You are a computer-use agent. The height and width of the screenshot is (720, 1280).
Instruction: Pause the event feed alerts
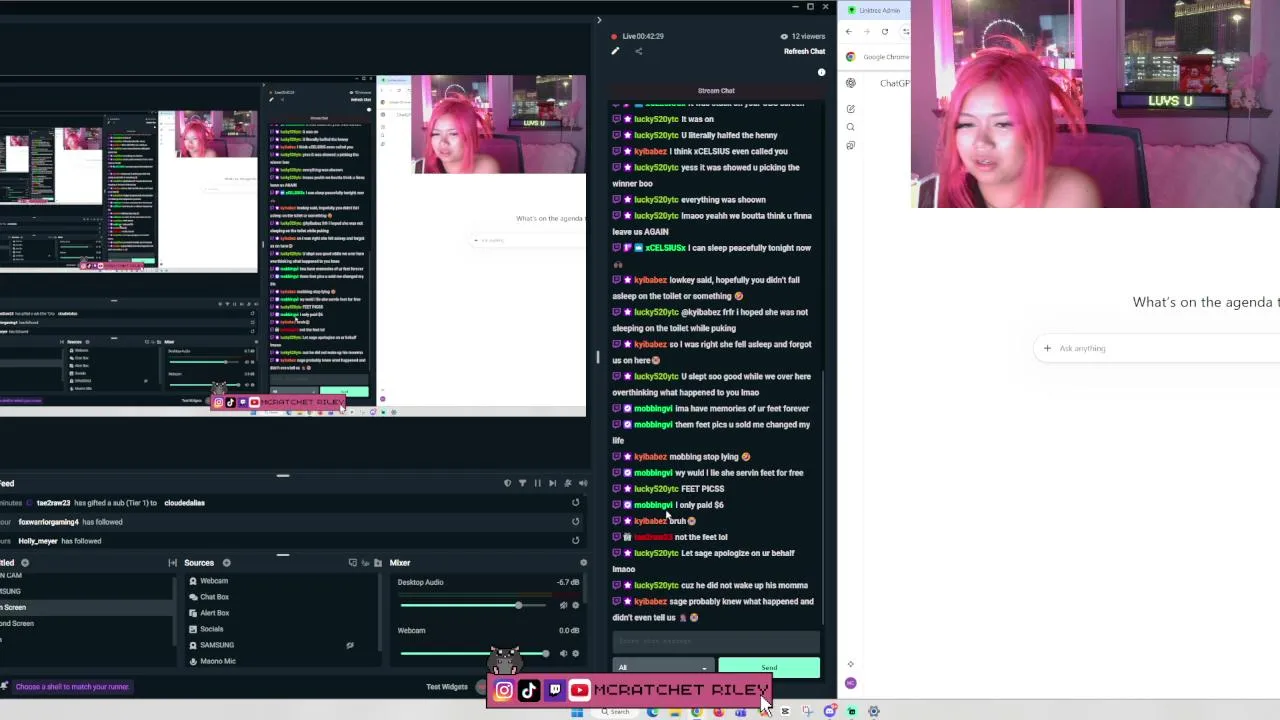pos(537,483)
